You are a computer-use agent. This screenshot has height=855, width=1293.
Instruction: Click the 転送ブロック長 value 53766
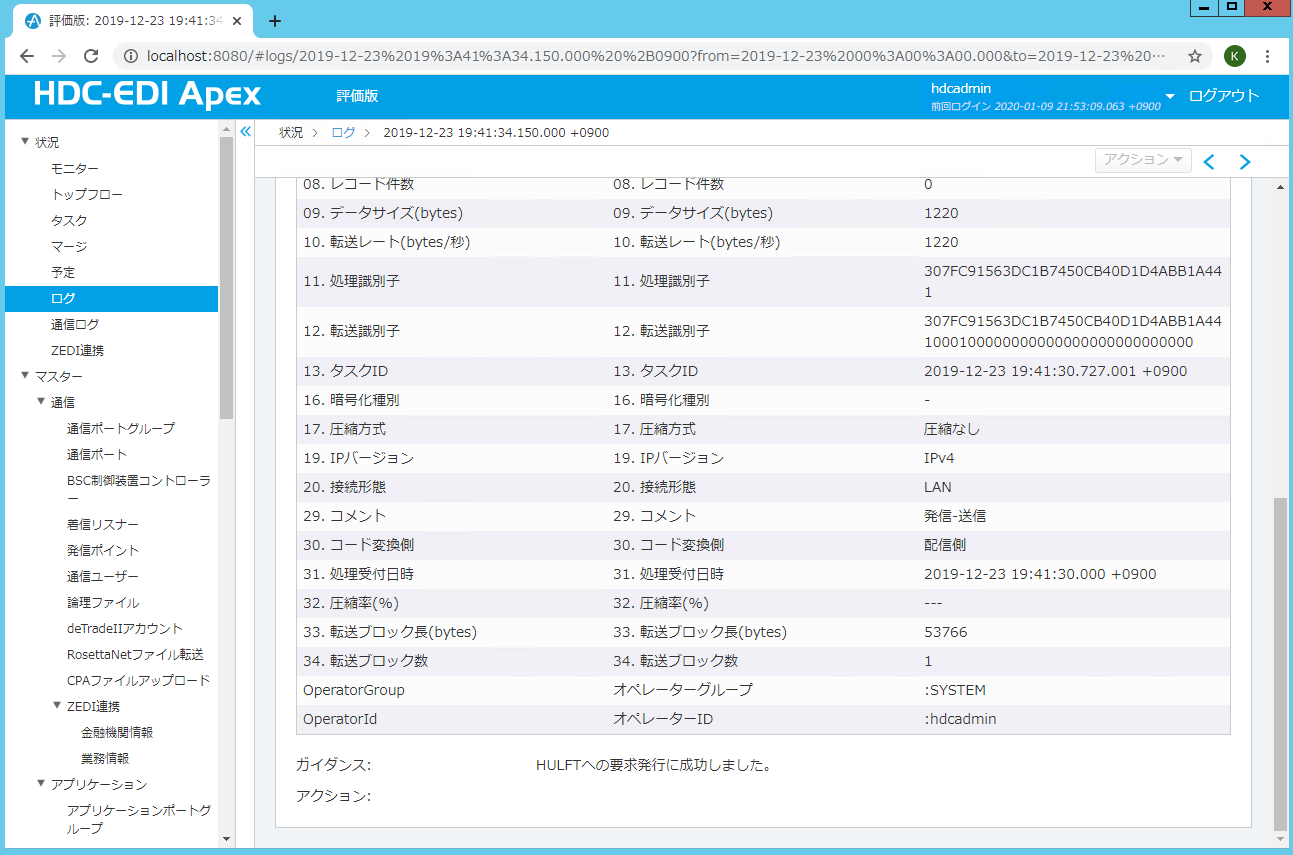click(x=945, y=632)
